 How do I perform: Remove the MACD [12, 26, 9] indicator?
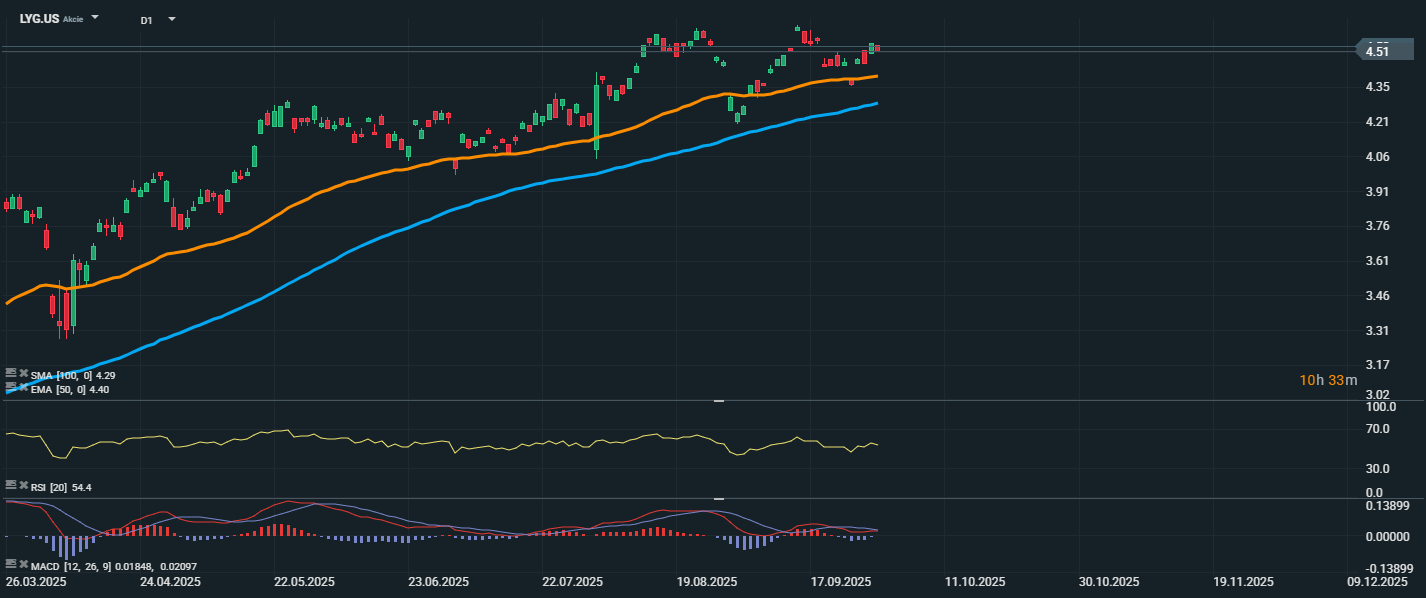(x=23, y=564)
